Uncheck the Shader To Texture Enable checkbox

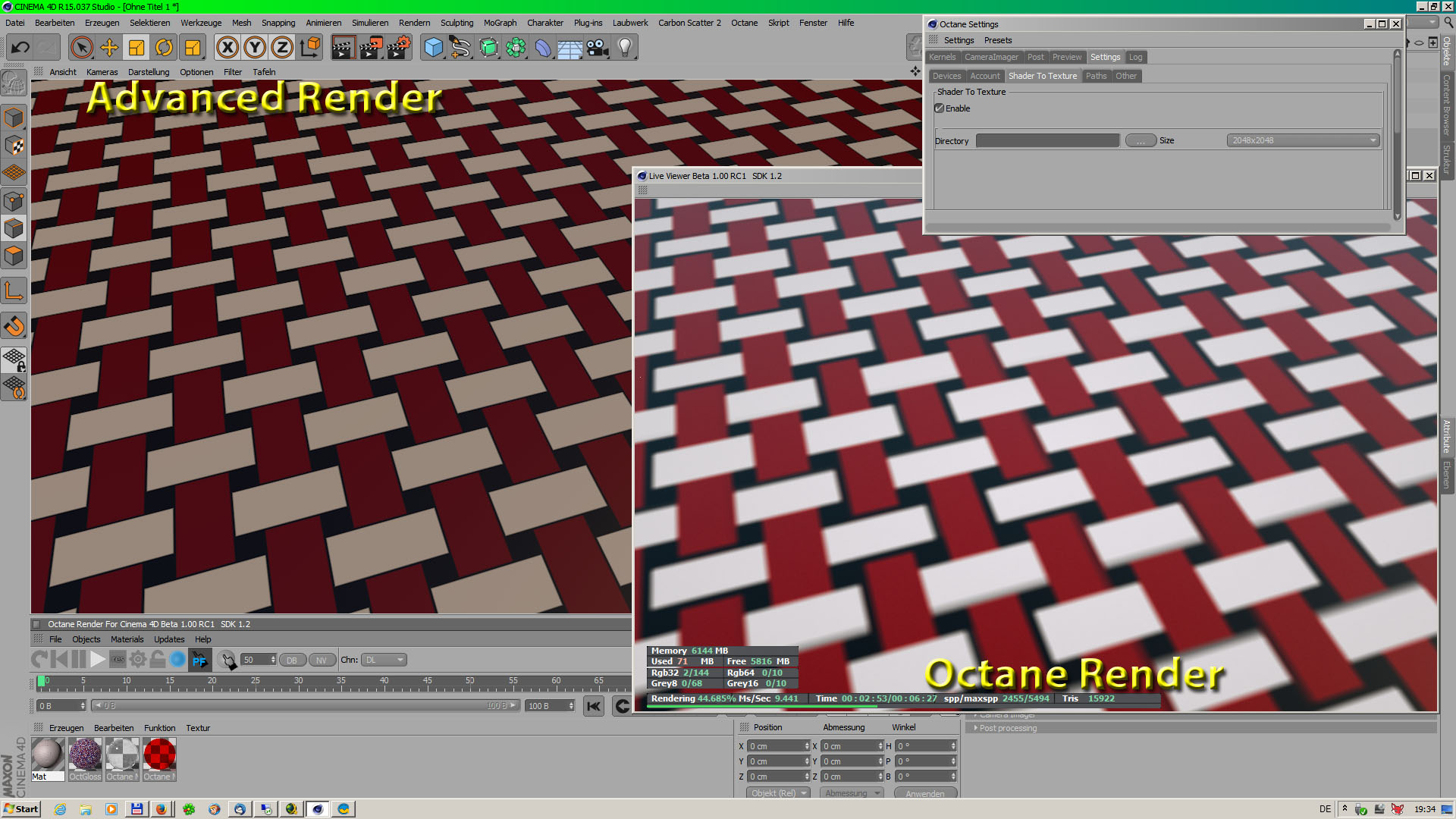[x=940, y=108]
